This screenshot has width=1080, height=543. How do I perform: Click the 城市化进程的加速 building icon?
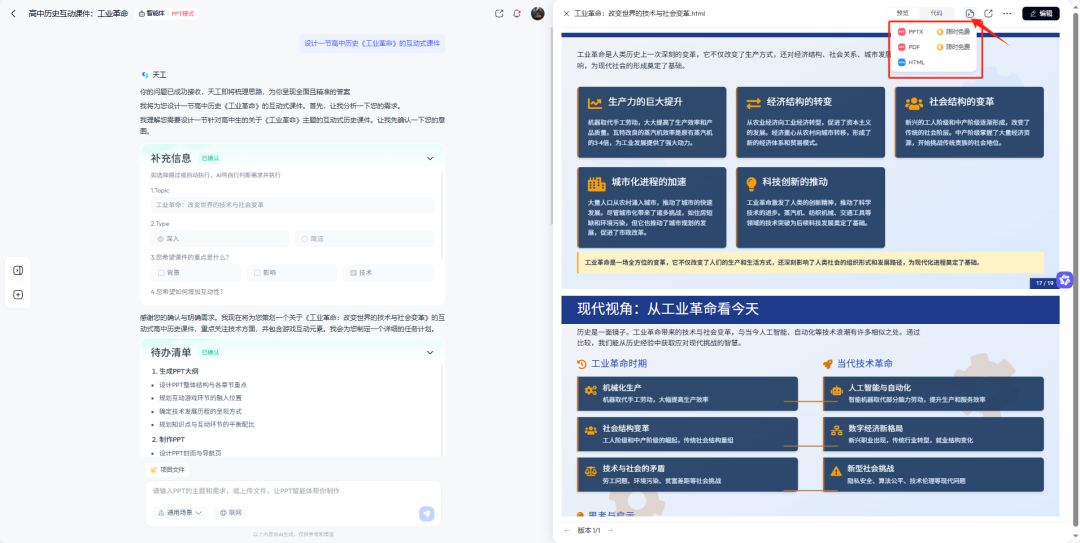pos(596,183)
